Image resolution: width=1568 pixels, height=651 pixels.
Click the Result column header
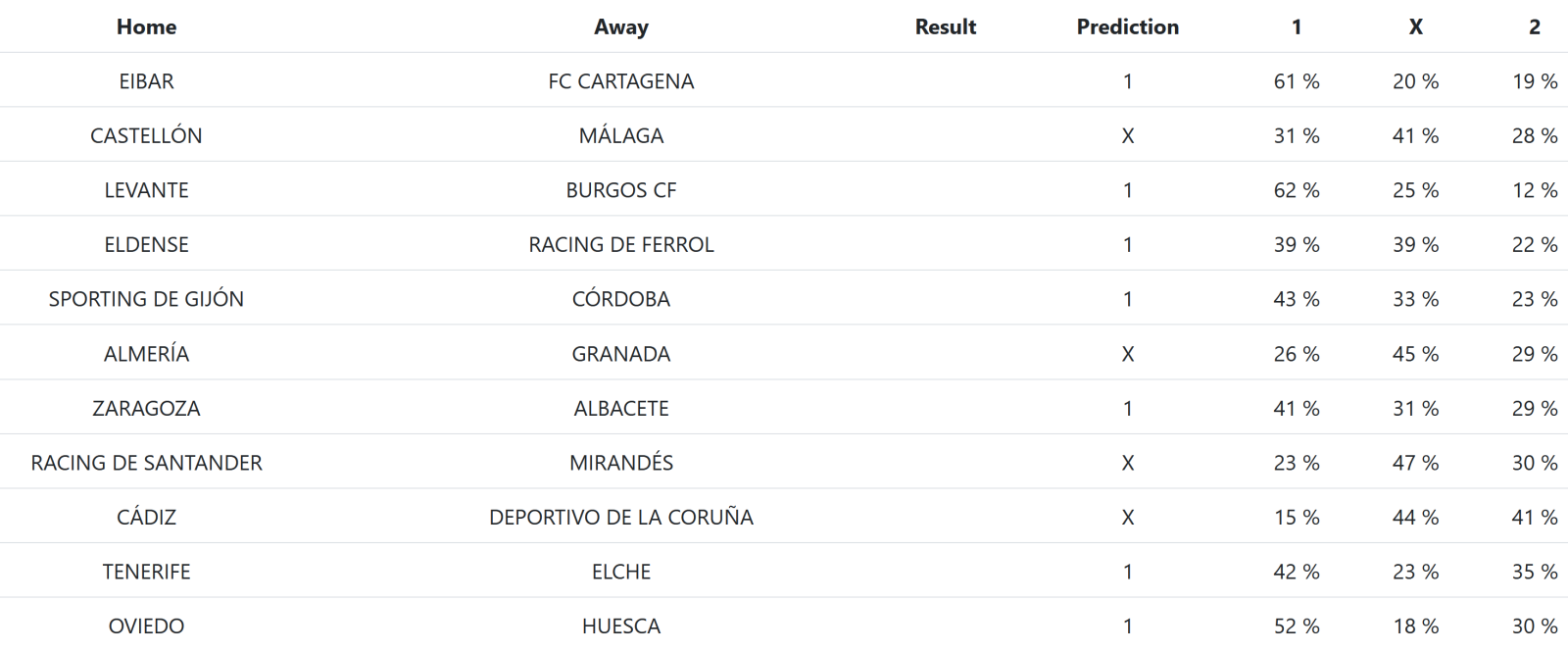(x=945, y=27)
